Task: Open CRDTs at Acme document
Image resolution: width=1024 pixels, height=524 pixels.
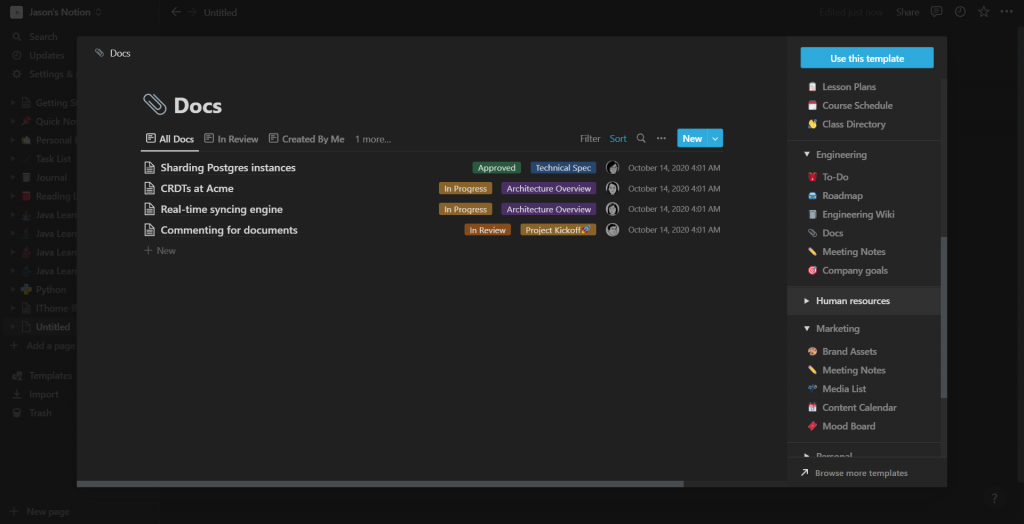Action: pos(197,189)
